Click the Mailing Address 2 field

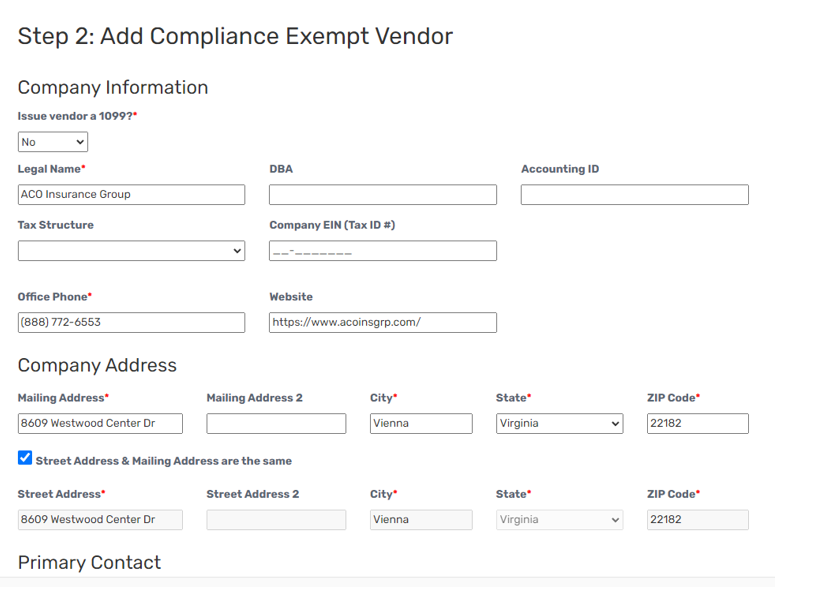(276, 423)
